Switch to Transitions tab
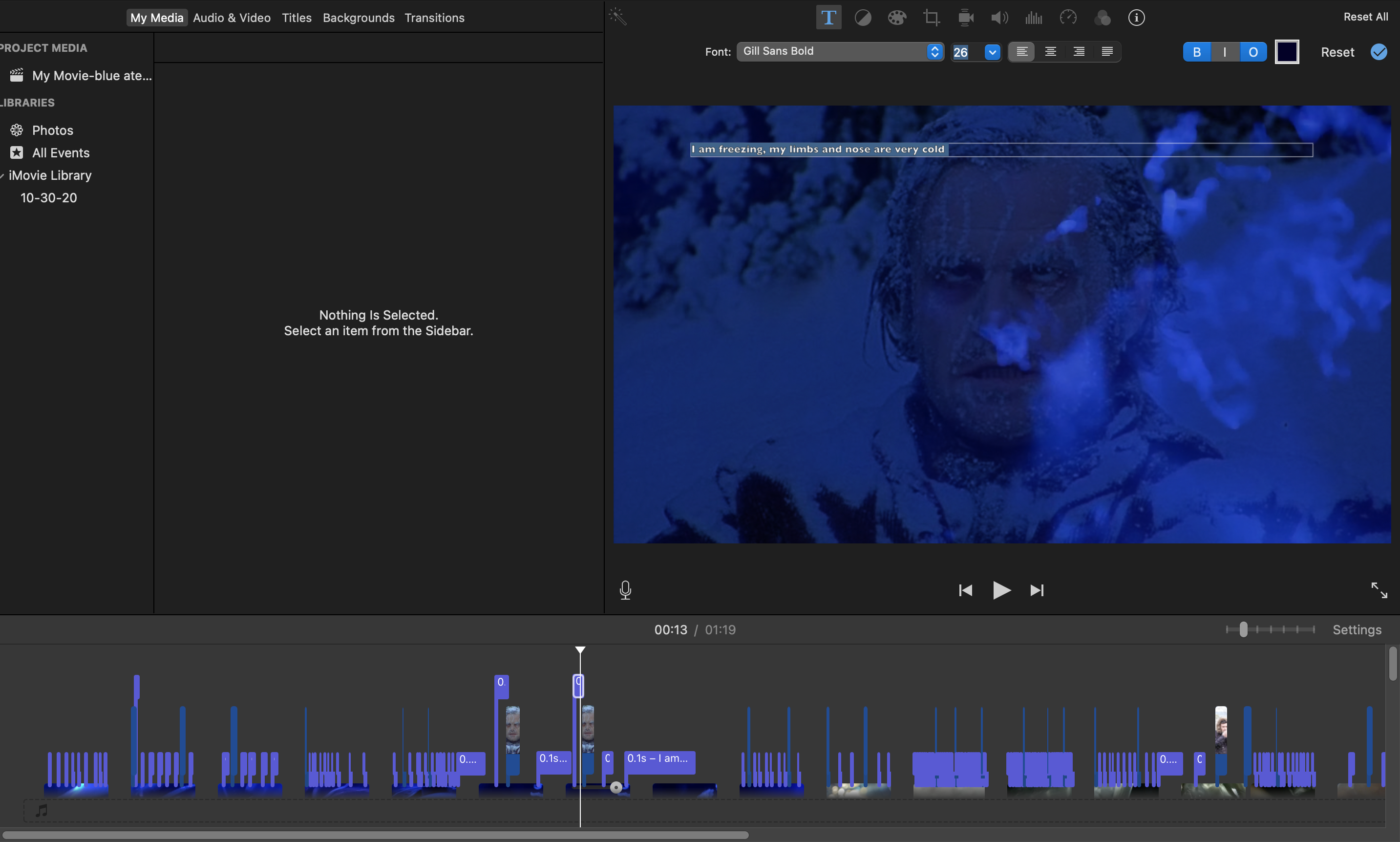The width and height of the screenshot is (1400, 842). (x=434, y=18)
